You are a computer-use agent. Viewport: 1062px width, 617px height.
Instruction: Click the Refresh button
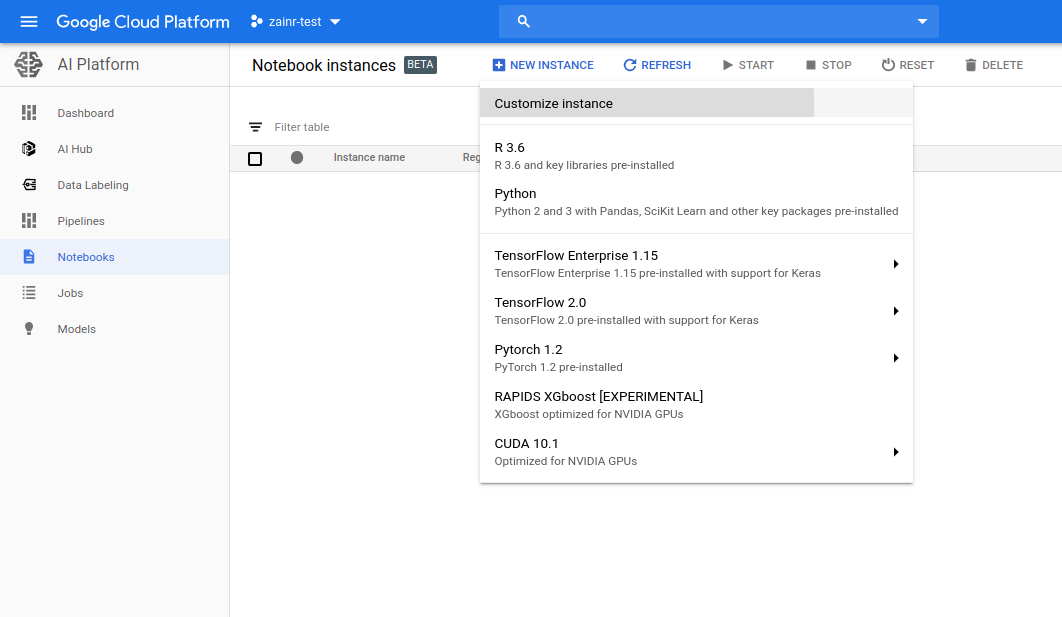pos(657,64)
